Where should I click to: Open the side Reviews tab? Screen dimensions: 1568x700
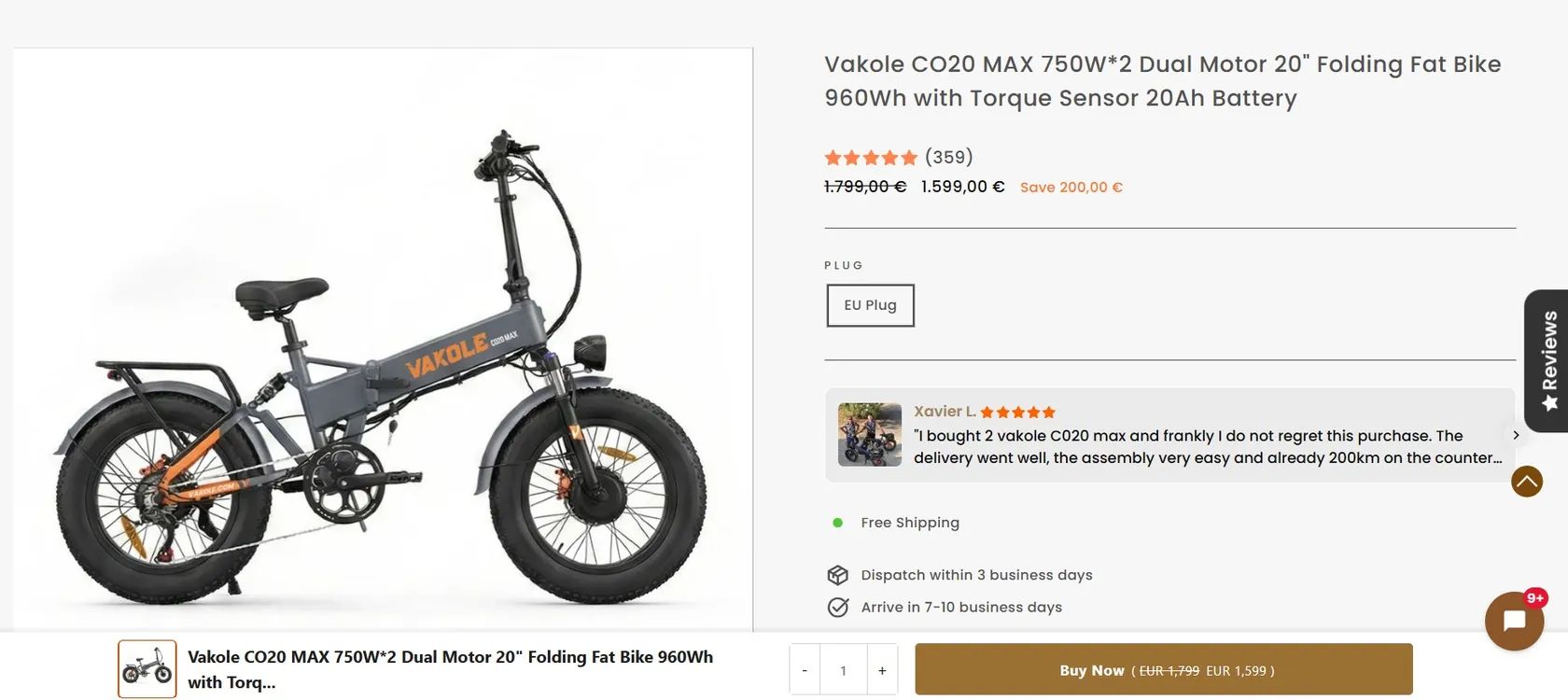[x=1548, y=360]
